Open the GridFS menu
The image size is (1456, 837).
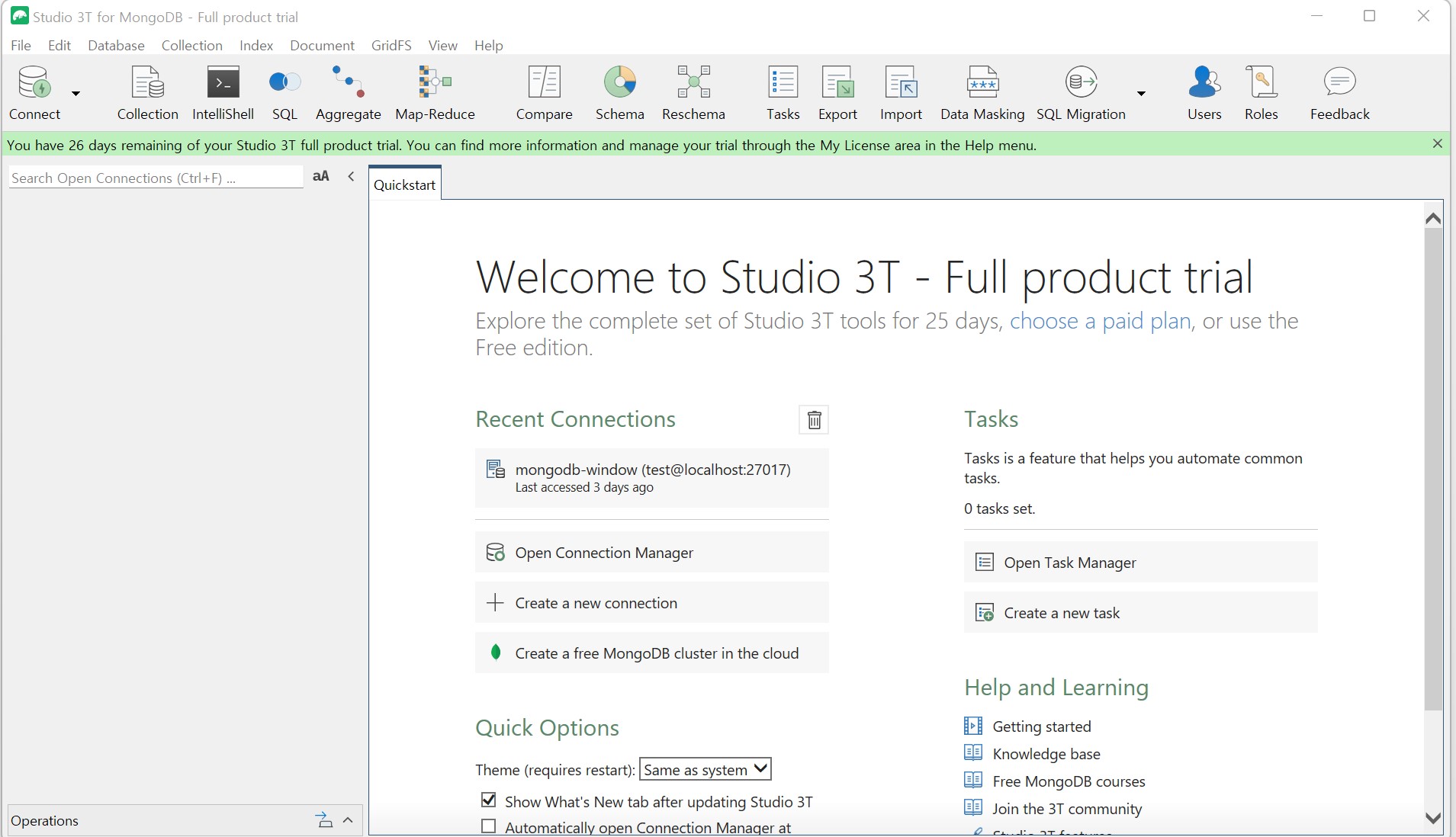[x=391, y=46]
